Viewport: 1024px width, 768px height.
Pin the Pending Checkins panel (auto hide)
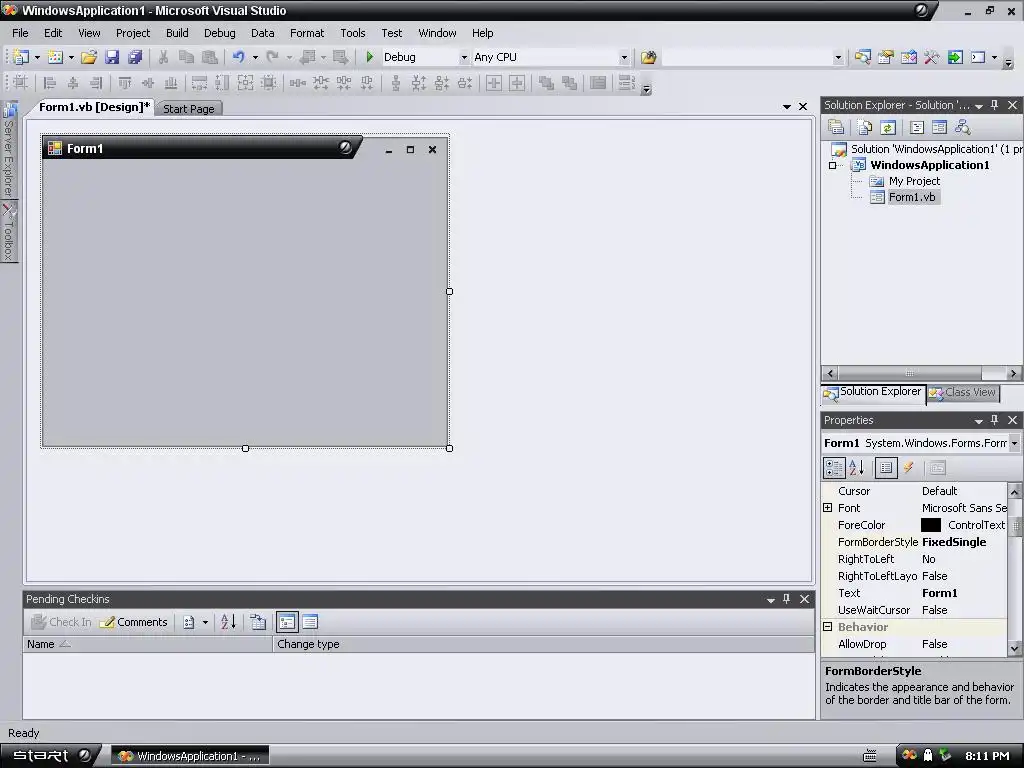pos(786,599)
